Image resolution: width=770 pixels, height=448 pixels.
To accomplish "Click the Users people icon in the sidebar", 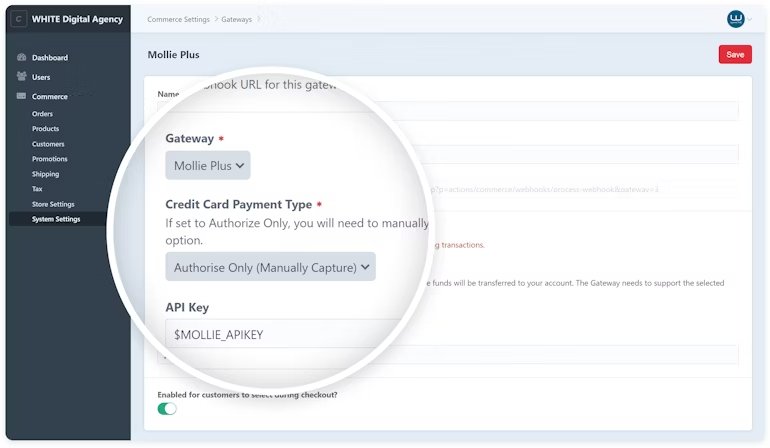I will pos(21,77).
